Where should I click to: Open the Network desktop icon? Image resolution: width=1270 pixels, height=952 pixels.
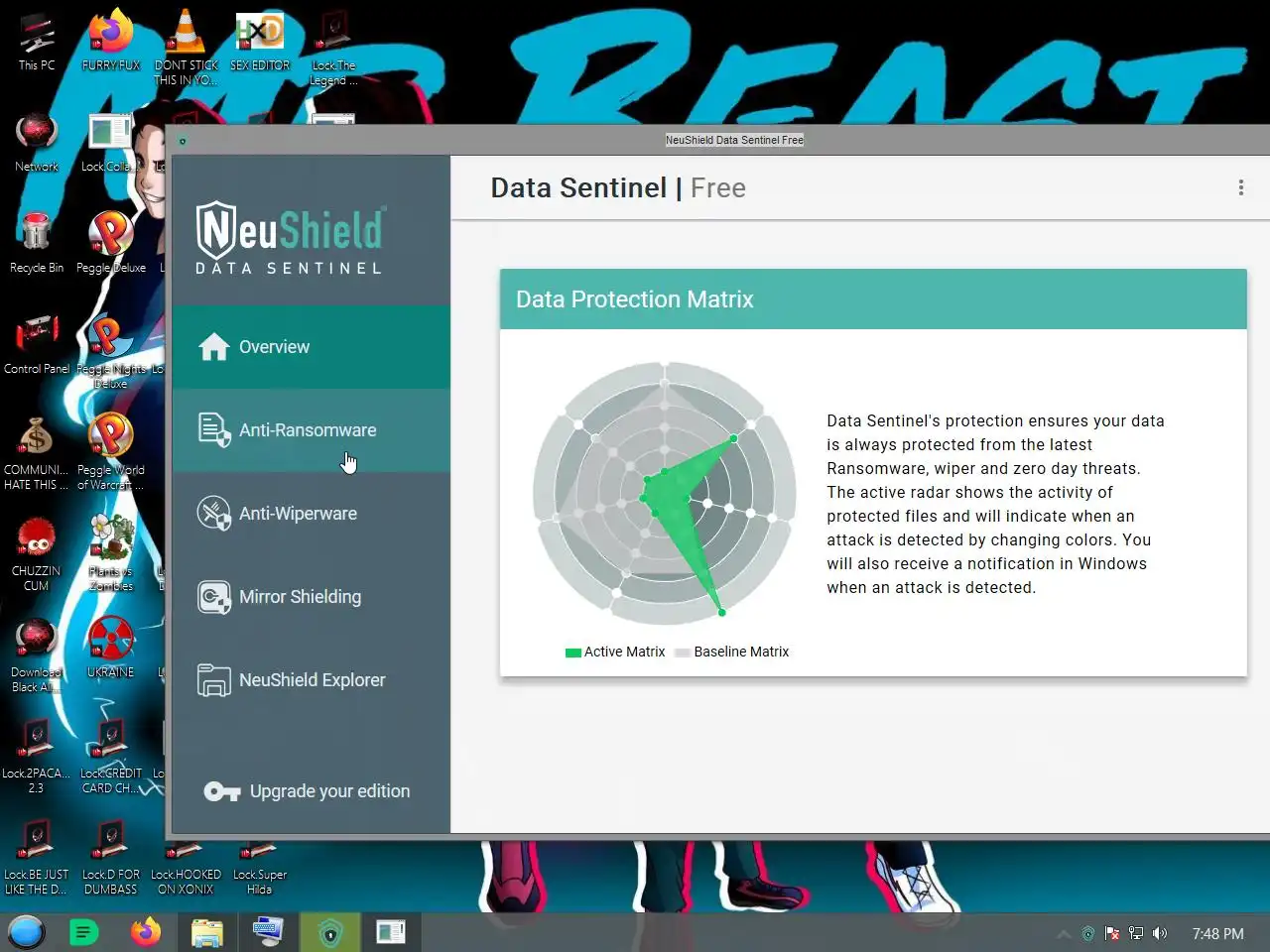37,143
